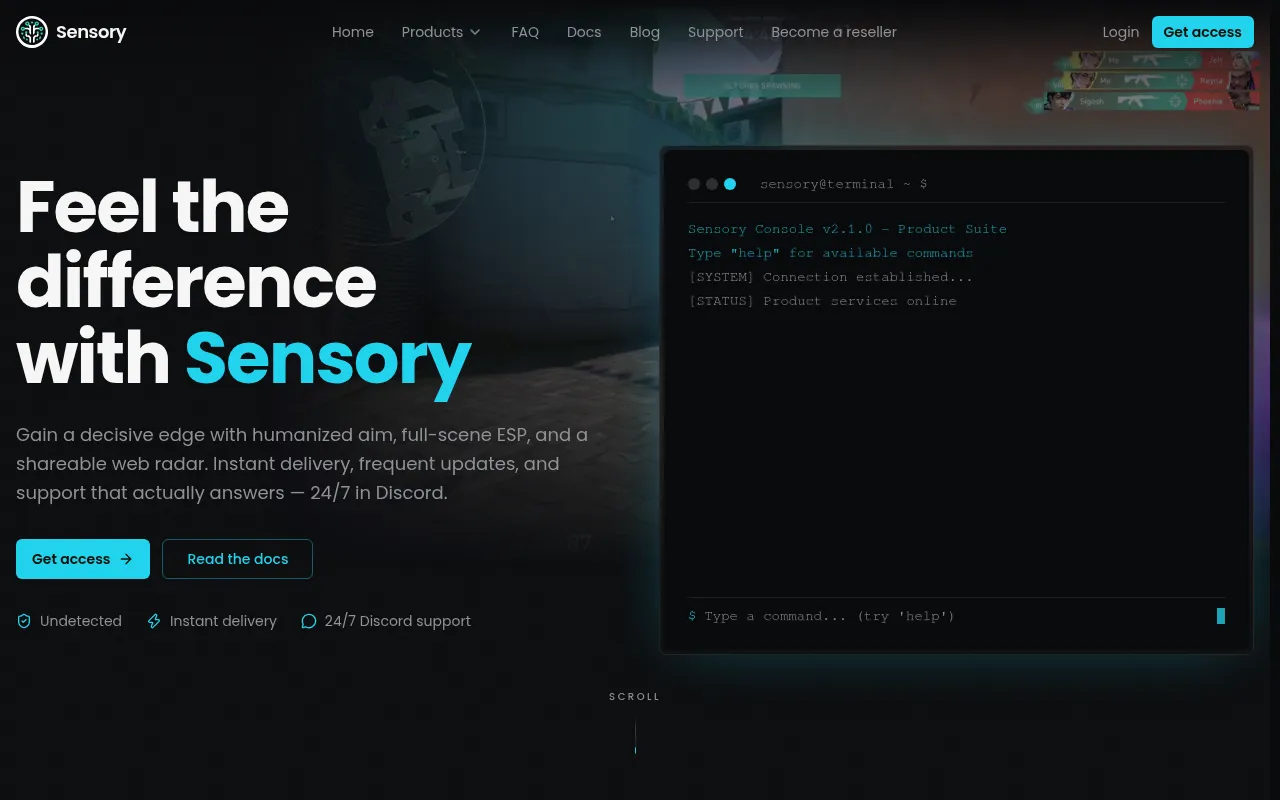
Task: Click the Undetected label text
Action: click(81, 621)
